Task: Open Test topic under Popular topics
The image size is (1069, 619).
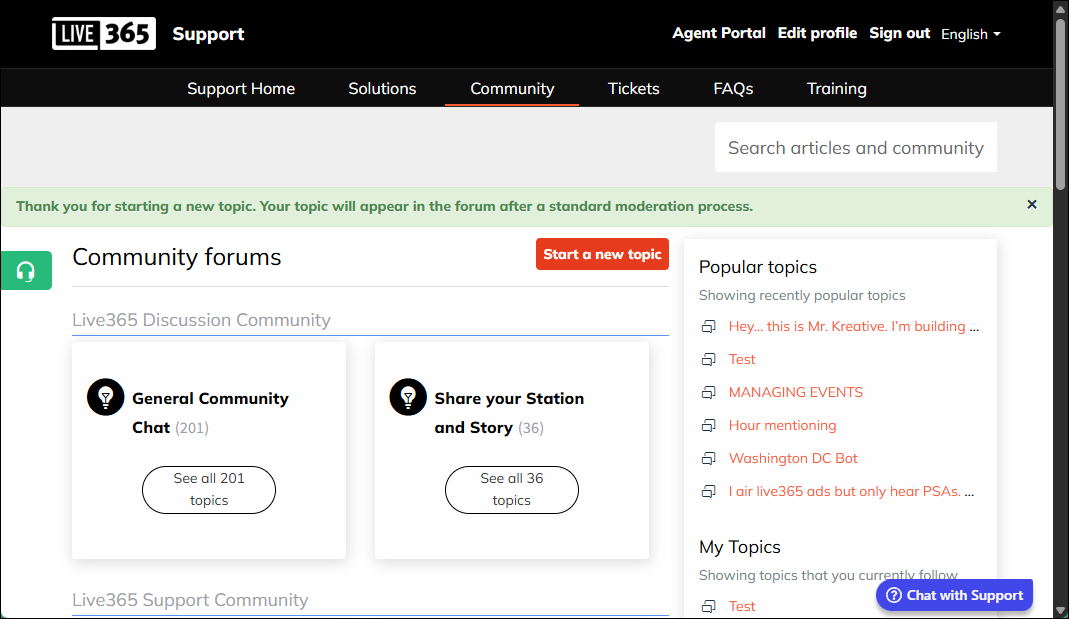Action: pyautogui.click(x=742, y=359)
